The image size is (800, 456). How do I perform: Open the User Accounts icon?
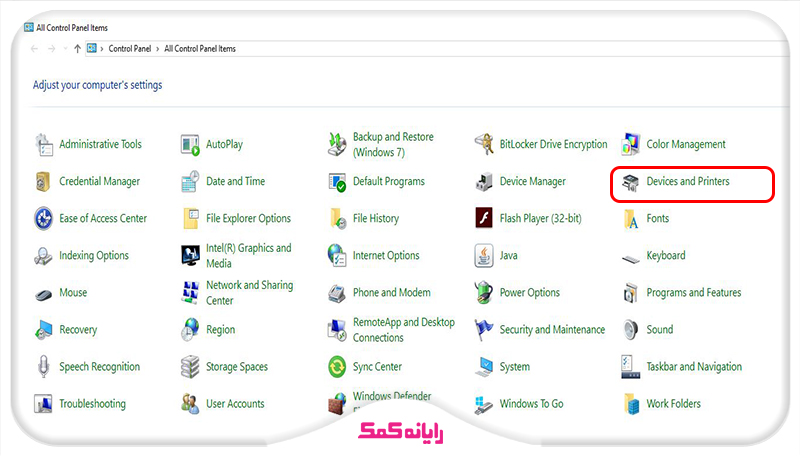coord(190,404)
